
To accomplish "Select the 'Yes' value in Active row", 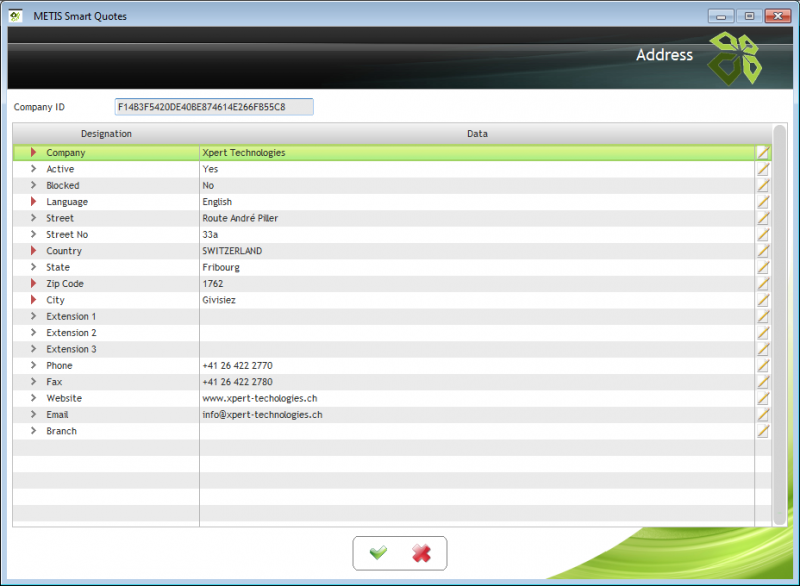I will click(210, 169).
